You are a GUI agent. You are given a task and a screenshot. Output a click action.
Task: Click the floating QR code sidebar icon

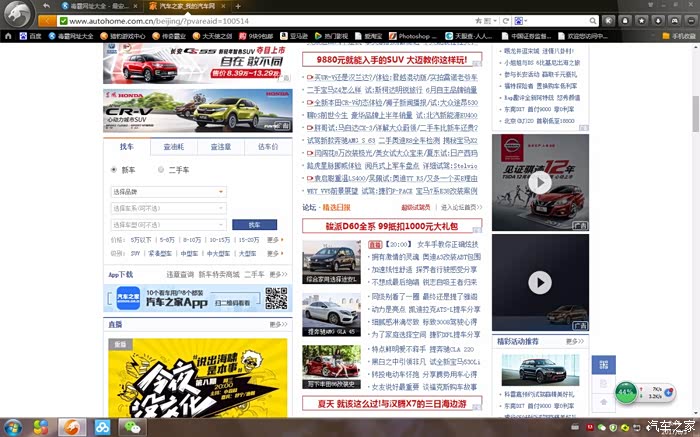(603, 365)
